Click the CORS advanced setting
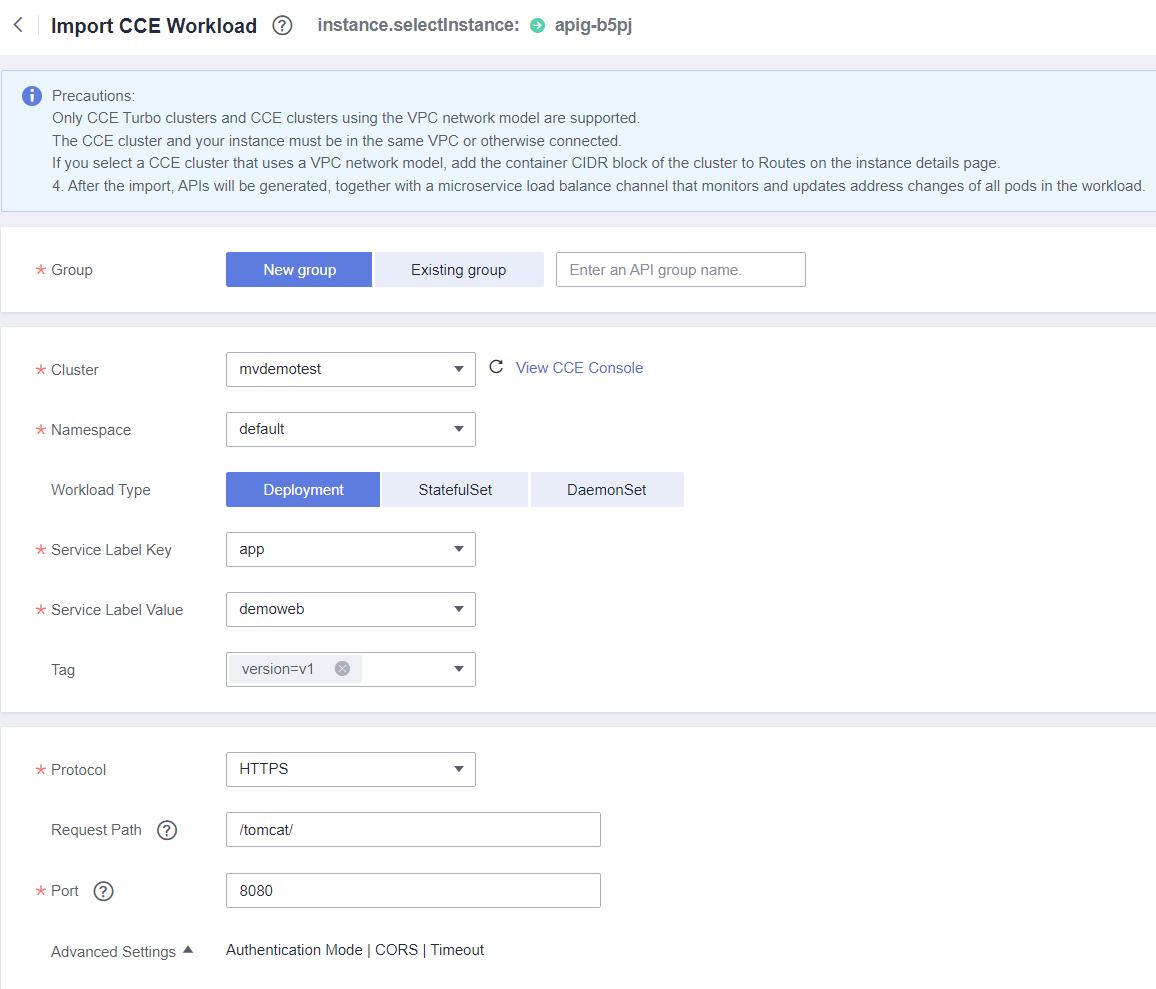Image resolution: width=1156 pixels, height=989 pixels. pos(396,950)
